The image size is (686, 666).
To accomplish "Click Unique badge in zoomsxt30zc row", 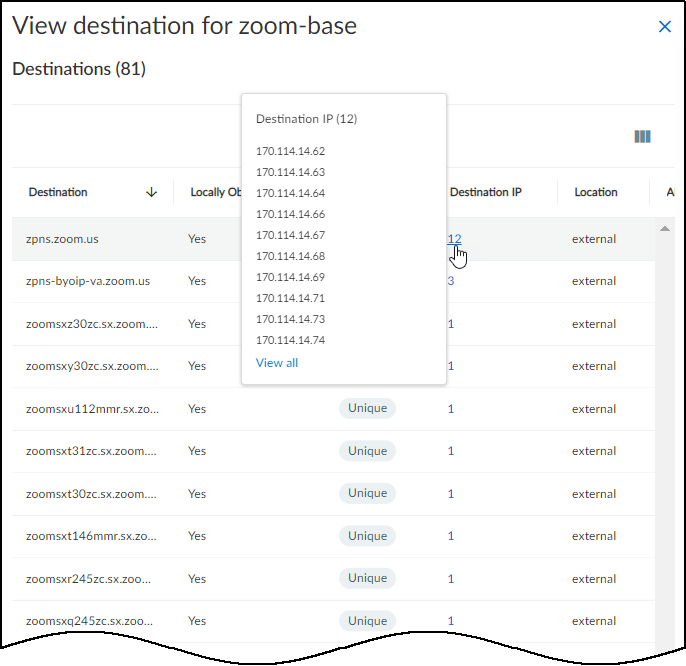I will pyautogui.click(x=367, y=493).
